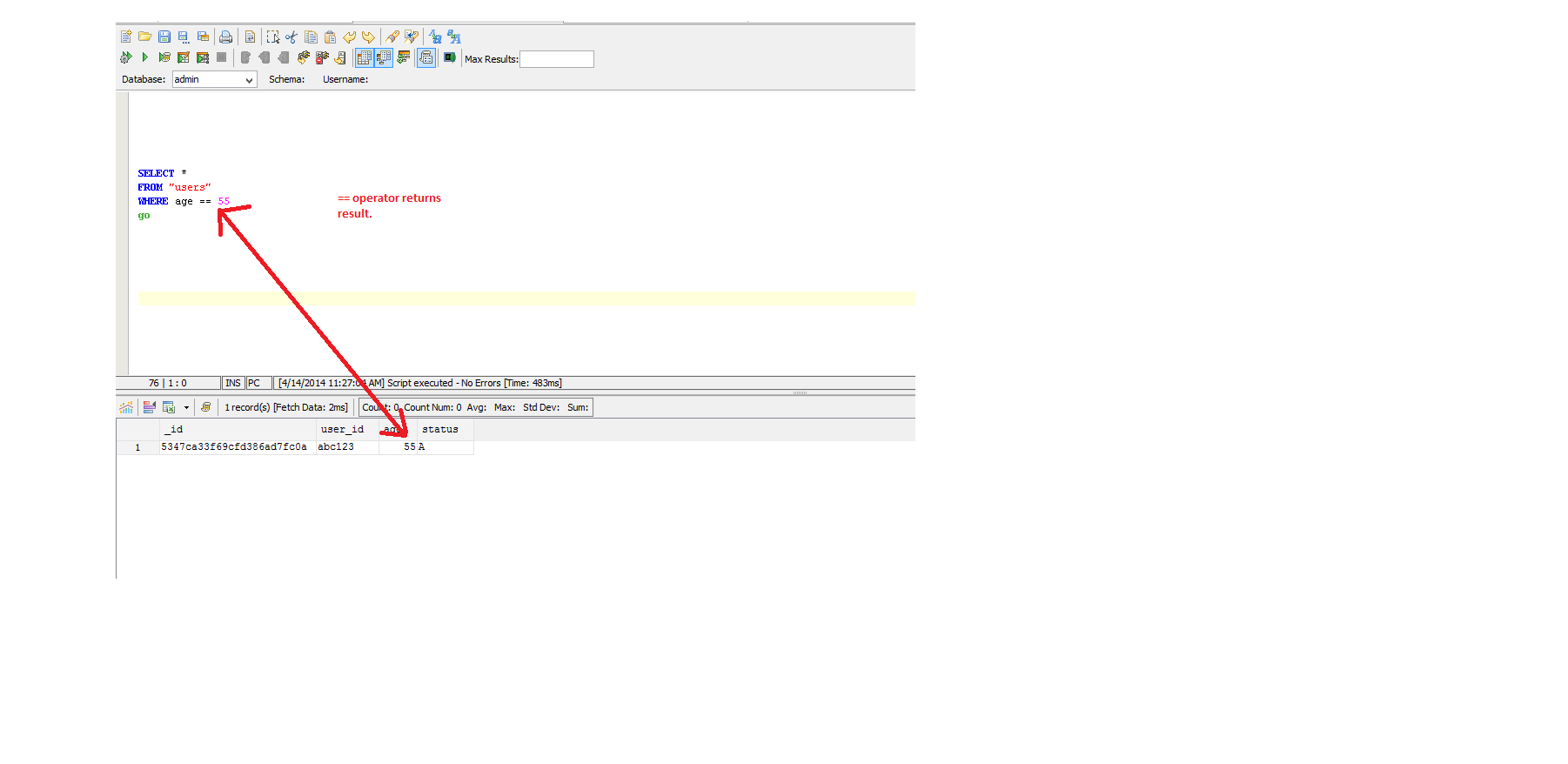This screenshot has width=1568, height=764.
Task: Click the Connect plug icon
Action: [303, 57]
